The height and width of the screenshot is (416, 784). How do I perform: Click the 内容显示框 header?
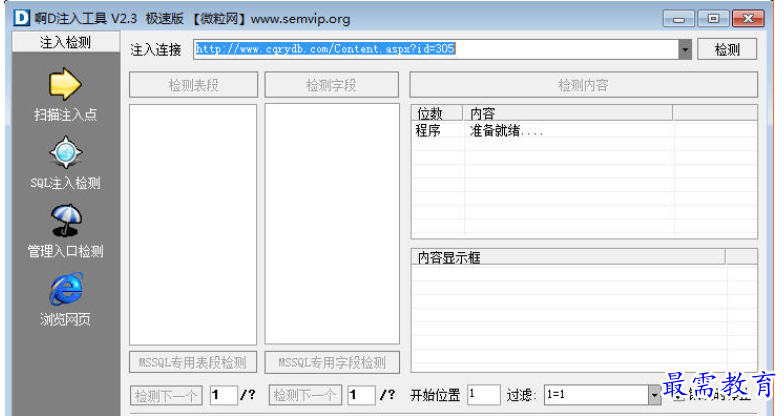tap(568, 258)
